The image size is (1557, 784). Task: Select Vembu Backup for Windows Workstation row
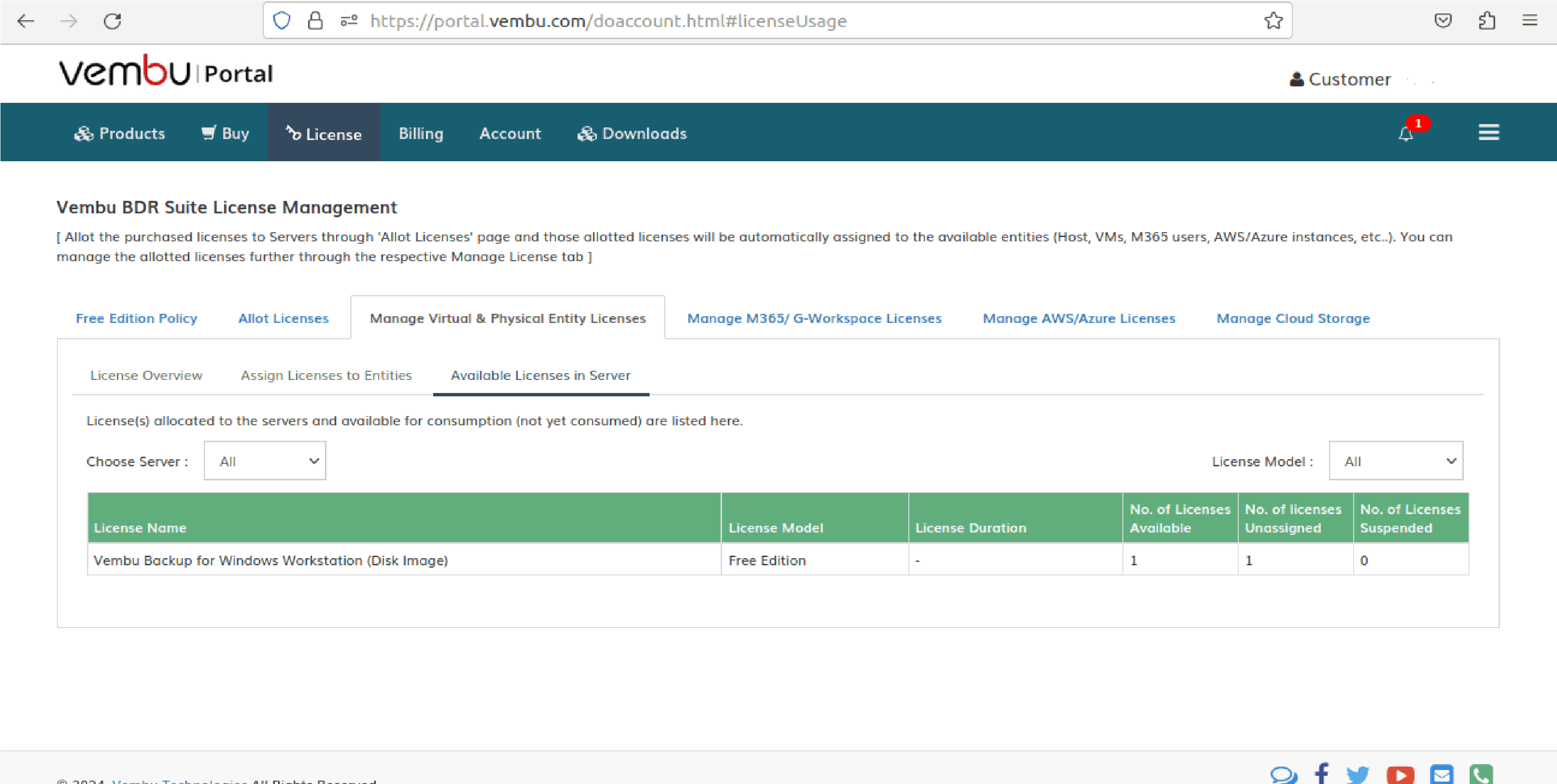[x=778, y=560]
